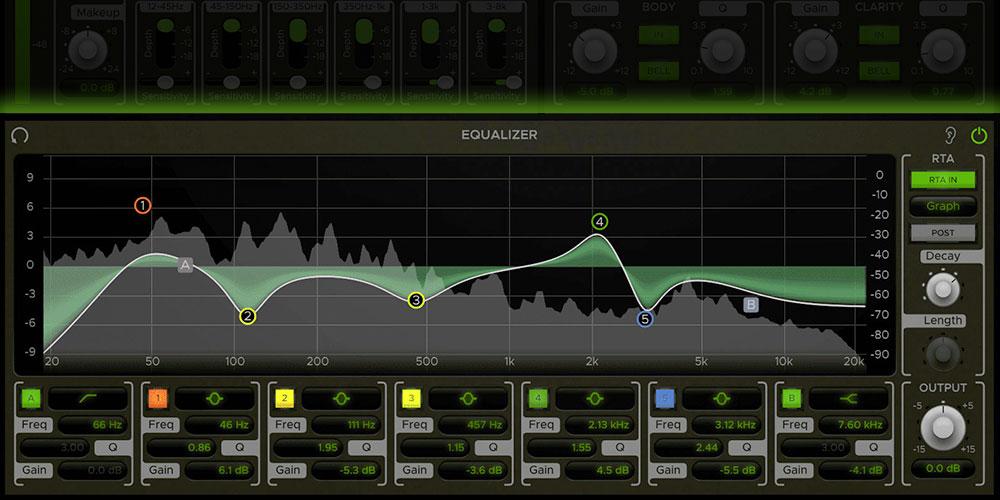Toggle yellow band 2 enable square

pyautogui.click(x=284, y=399)
